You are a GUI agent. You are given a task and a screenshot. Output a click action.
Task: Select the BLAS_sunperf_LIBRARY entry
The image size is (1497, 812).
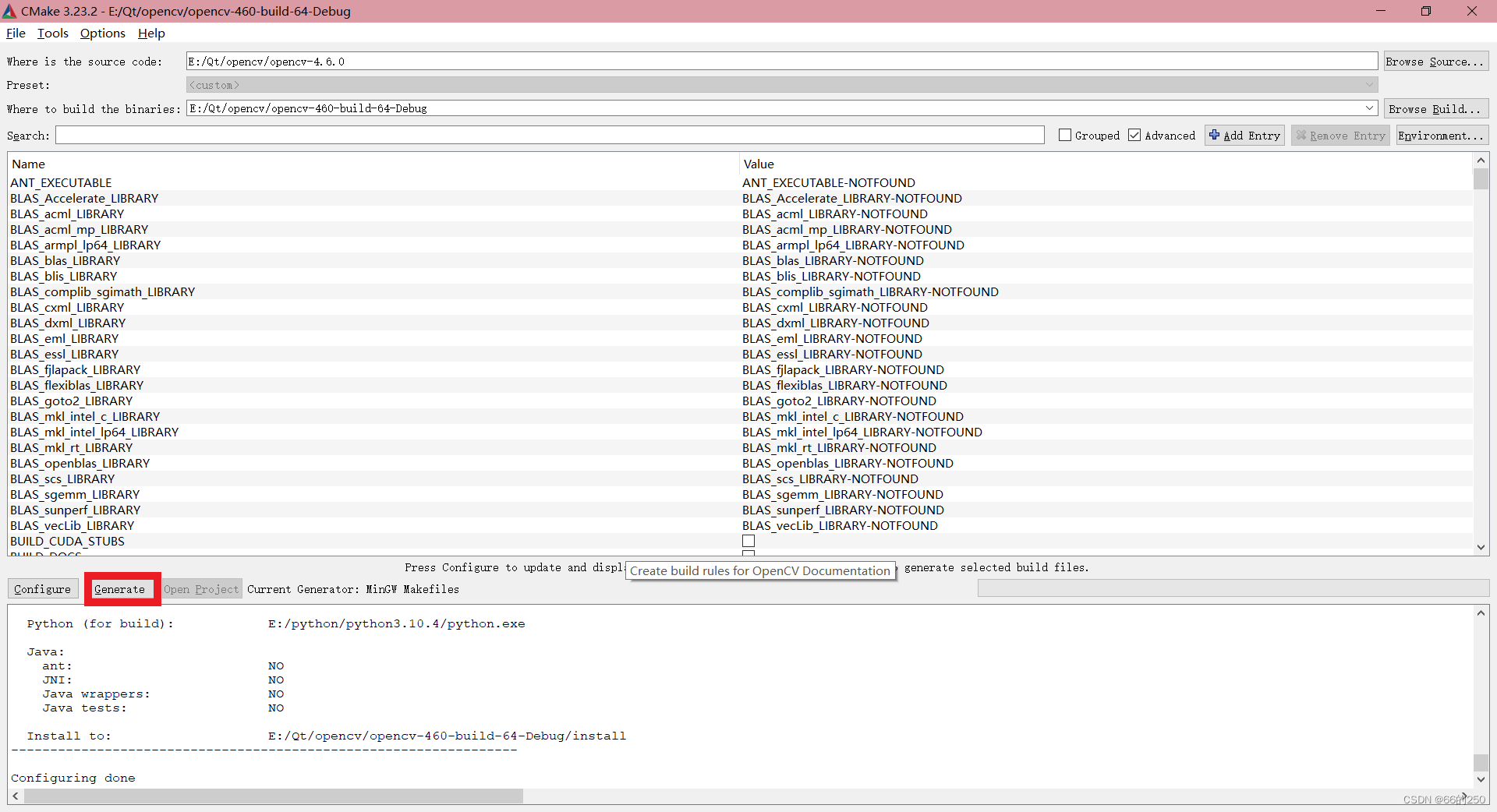click(x=75, y=510)
